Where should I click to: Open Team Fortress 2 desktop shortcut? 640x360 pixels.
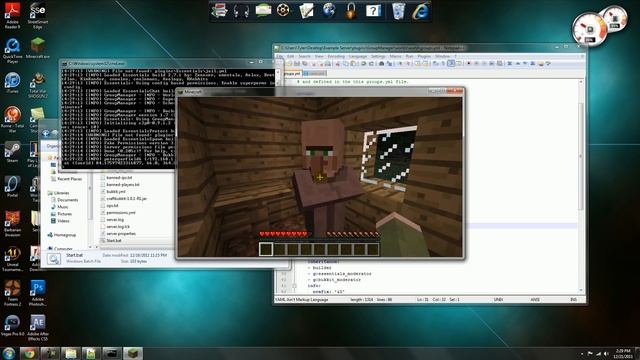[x=12, y=293]
